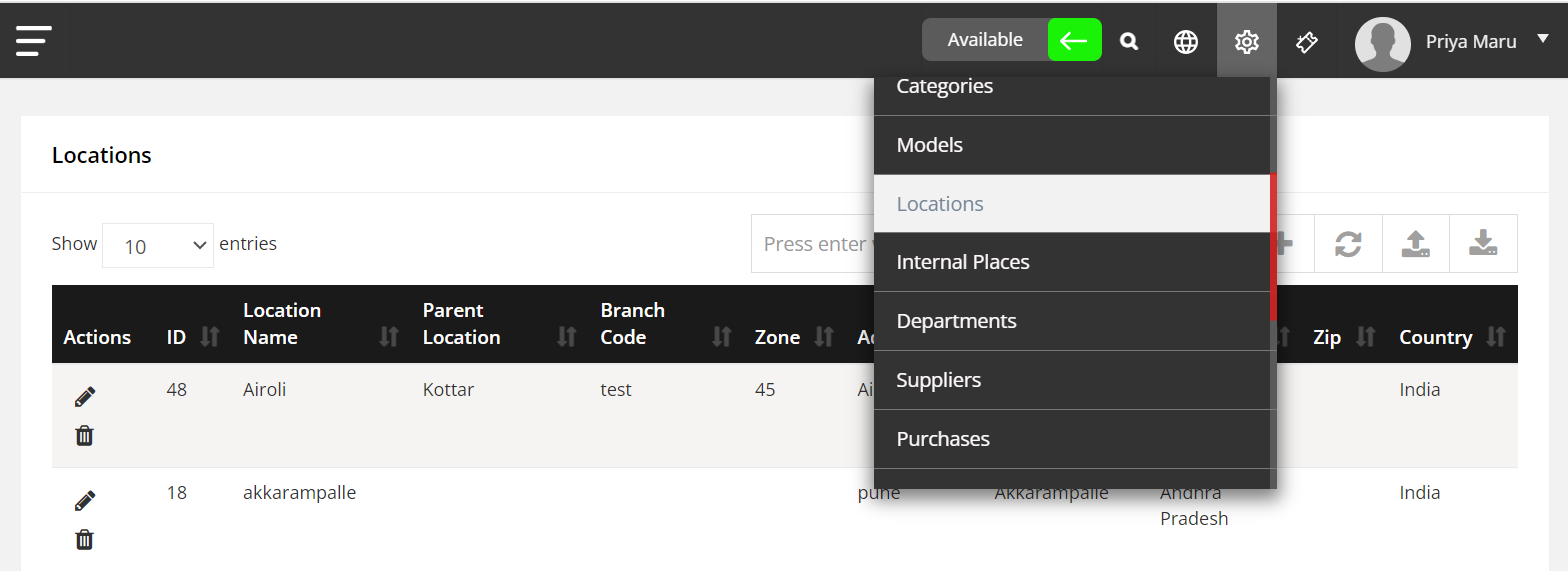The width and height of the screenshot is (1568, 571).
Task: Refresh the locations table
Action: [x=1348, y=244]
